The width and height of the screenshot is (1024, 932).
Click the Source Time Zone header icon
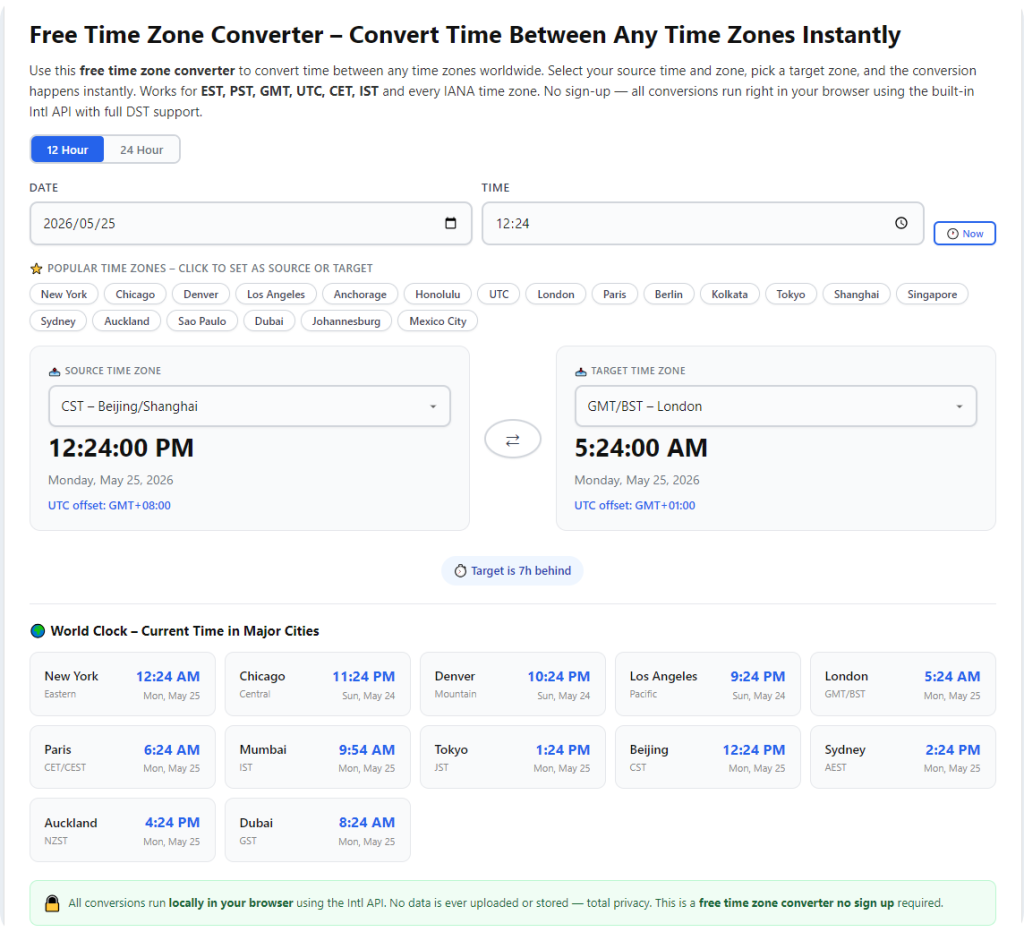(55, 371)
